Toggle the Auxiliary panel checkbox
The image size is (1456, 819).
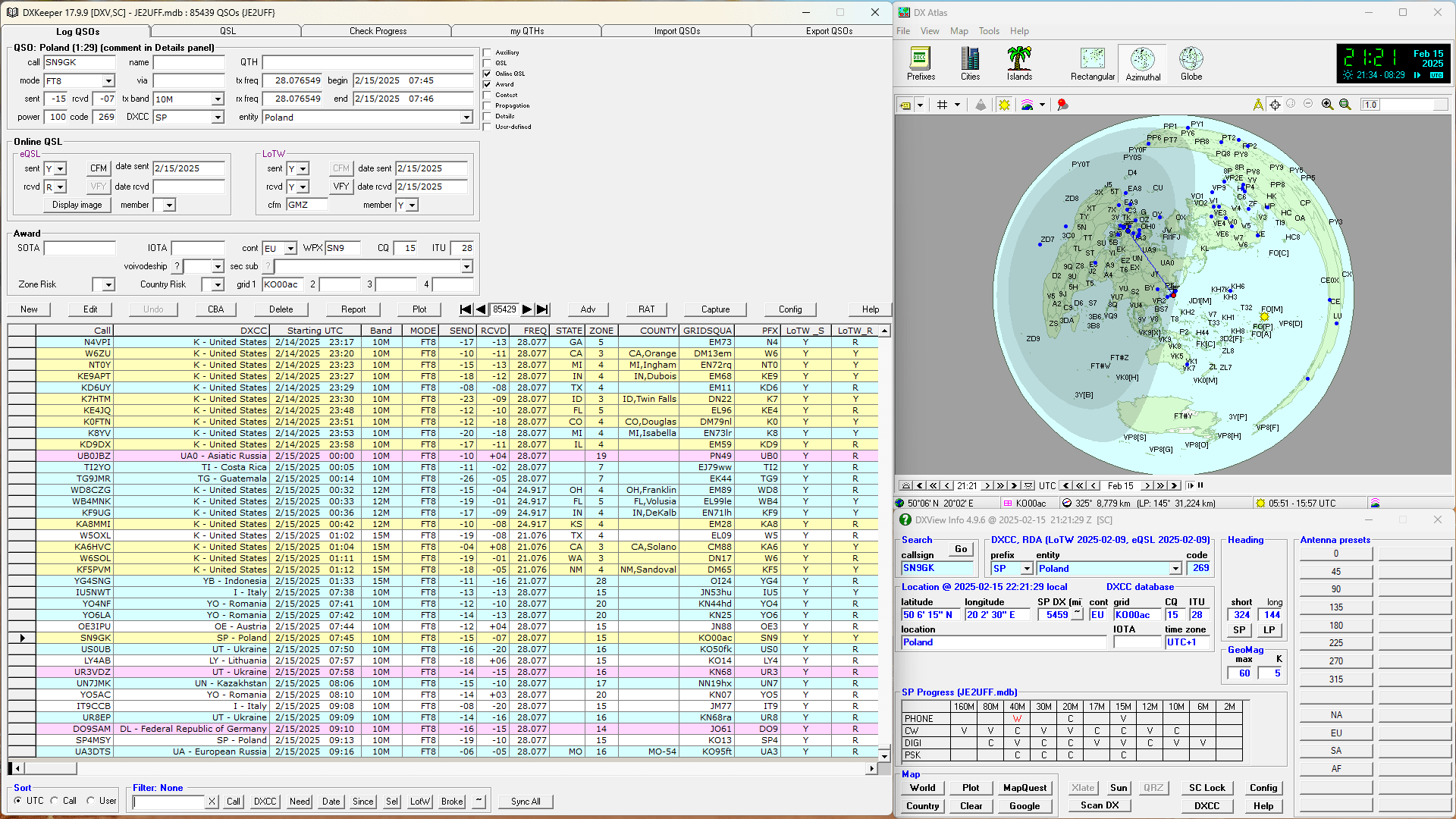pos(487,52)
